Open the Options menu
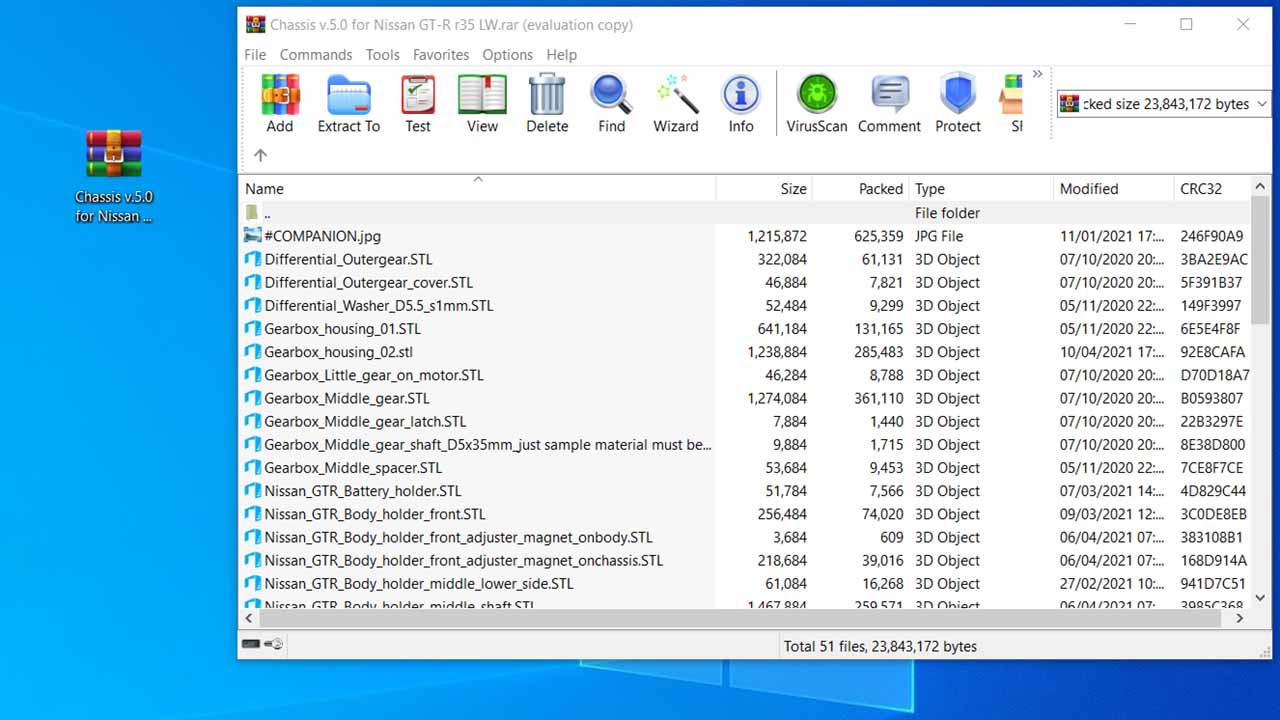Viewport: 1280px width, 720px height. pos(508,55)
